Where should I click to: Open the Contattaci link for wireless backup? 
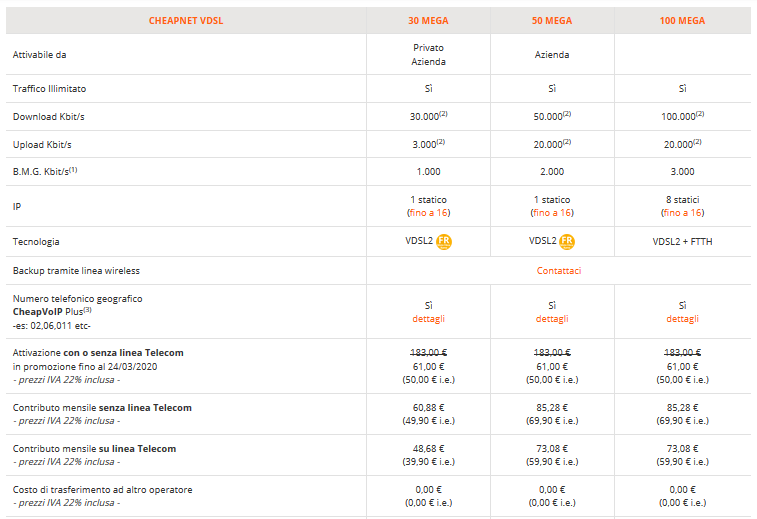coord(559,270)
